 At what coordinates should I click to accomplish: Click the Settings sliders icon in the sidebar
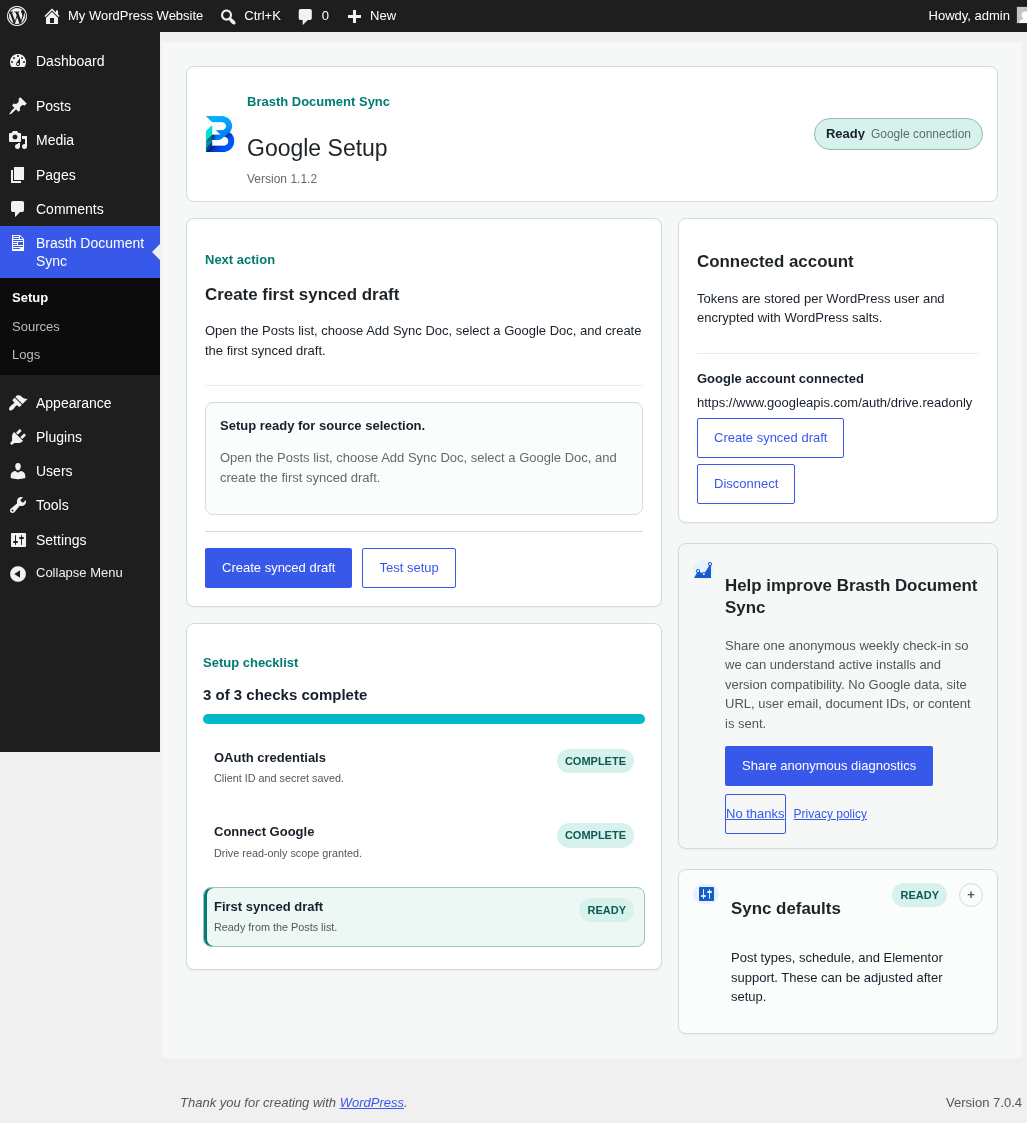18,540
